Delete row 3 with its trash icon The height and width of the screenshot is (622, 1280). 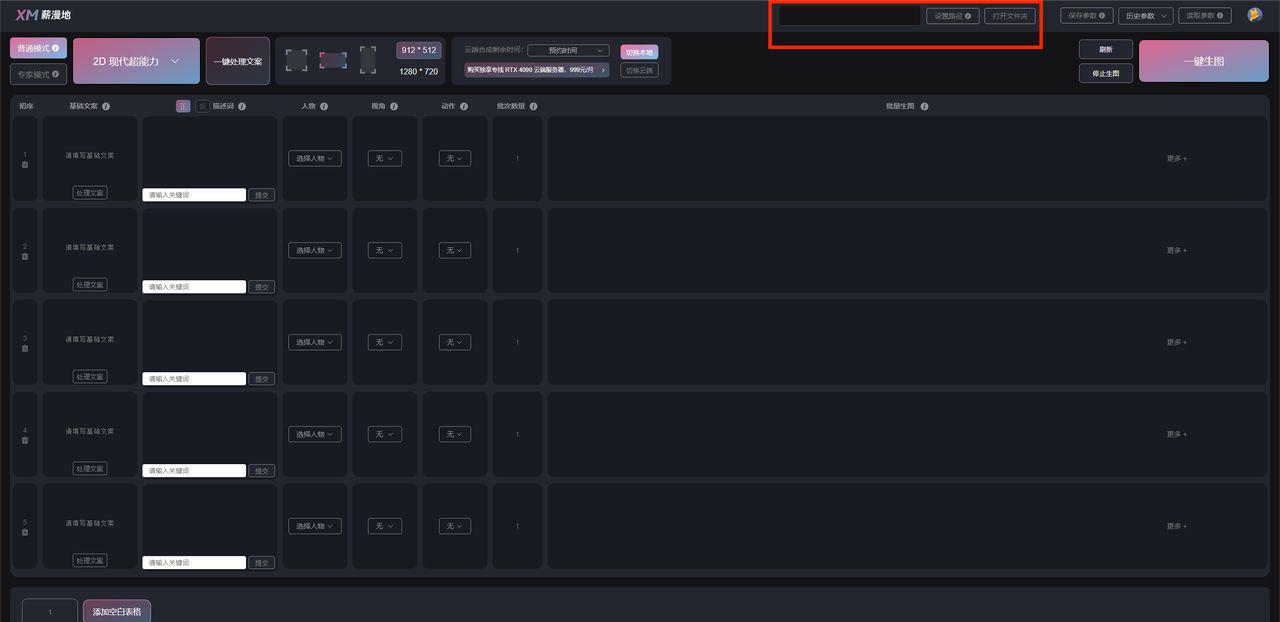click(25, 349)
